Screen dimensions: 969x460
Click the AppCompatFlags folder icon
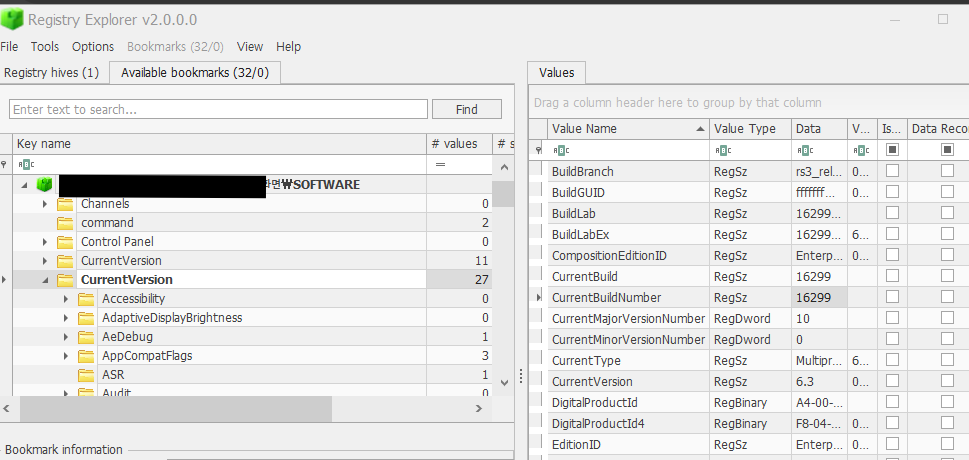tap(86, 356)
